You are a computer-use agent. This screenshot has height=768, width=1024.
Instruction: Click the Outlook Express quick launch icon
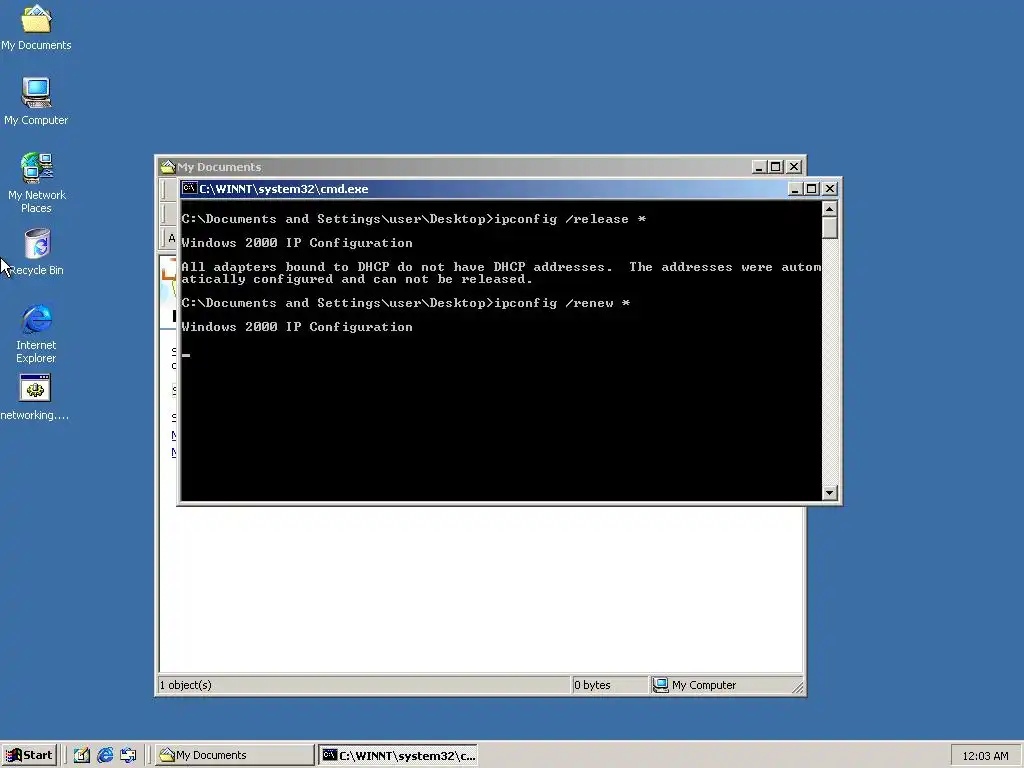pos(129,755)
